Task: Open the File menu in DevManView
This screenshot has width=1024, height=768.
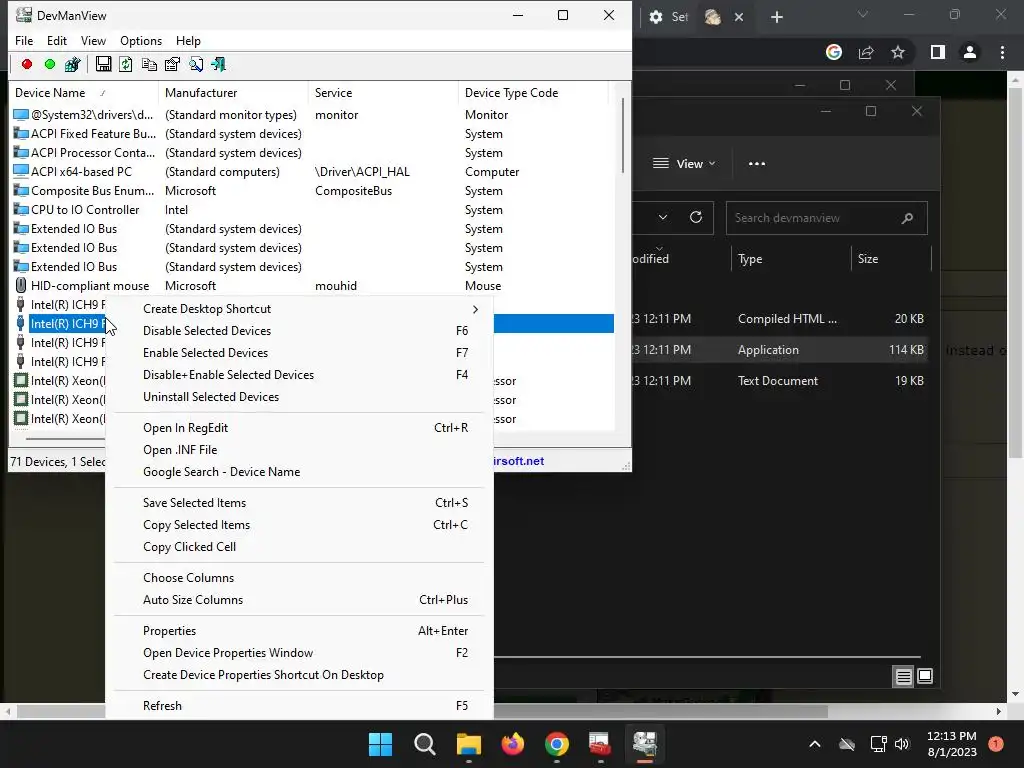Action: pos(24,40)
